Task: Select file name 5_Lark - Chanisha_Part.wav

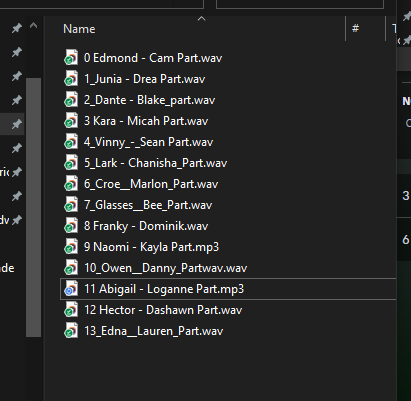Action: (155, 163)
